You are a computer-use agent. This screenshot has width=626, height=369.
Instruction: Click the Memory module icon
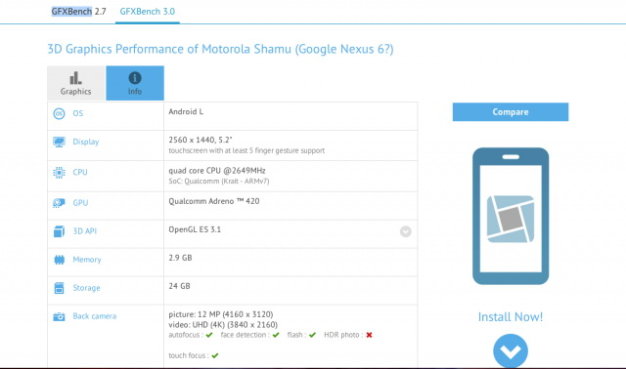point(59,260)
